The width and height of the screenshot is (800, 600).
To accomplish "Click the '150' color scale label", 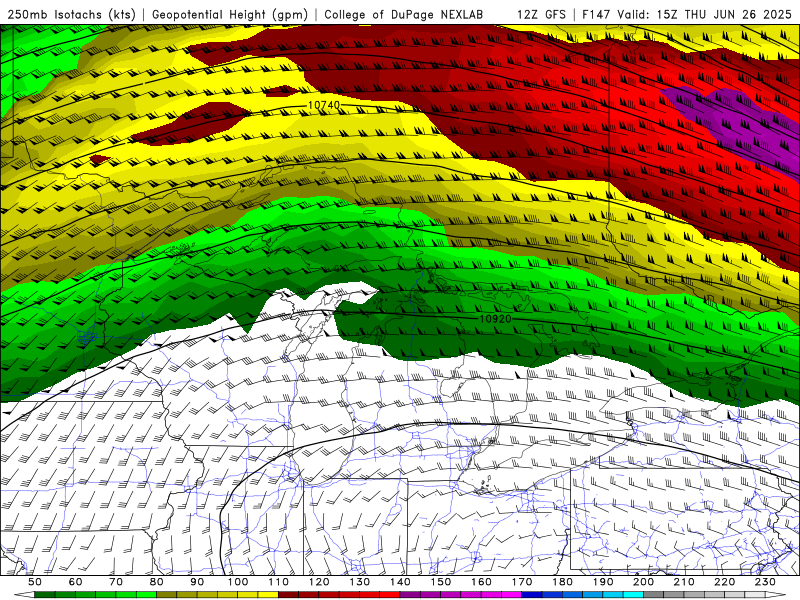I will pos(440,582).
